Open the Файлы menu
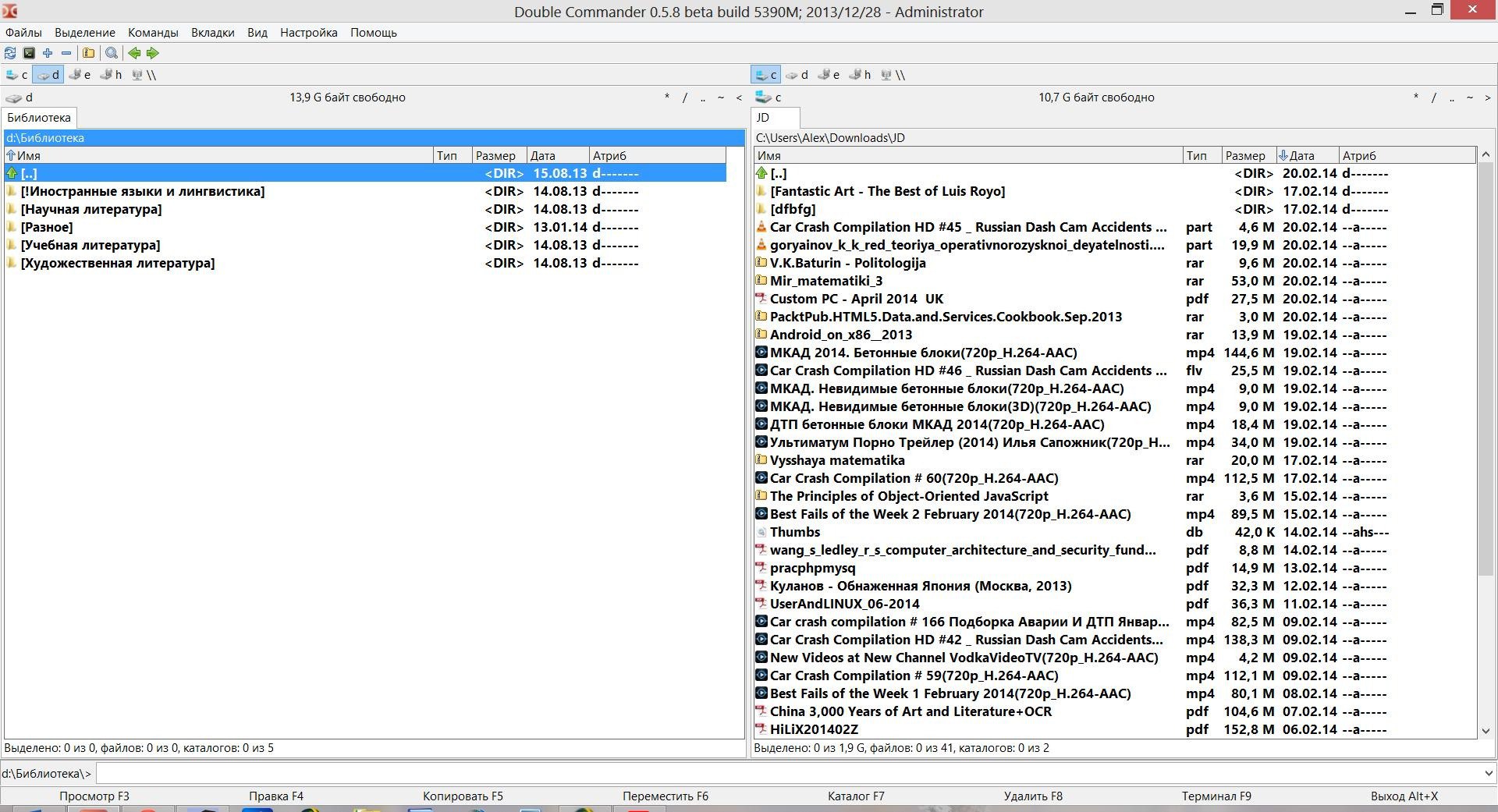 (23, 33)
